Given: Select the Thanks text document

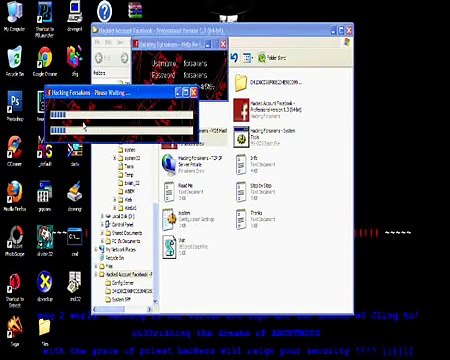Looking at the screenshot, I should coord(255,219).
